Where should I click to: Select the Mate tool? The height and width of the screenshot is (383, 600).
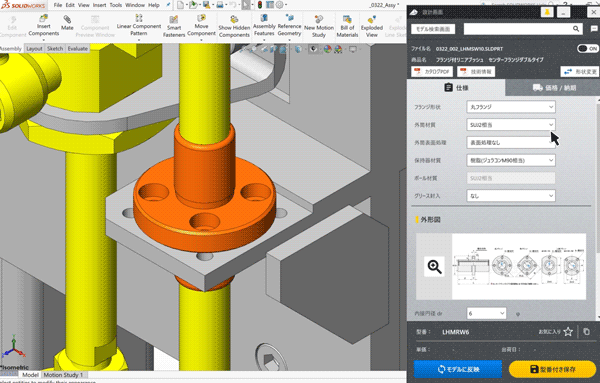pos(67,23)
